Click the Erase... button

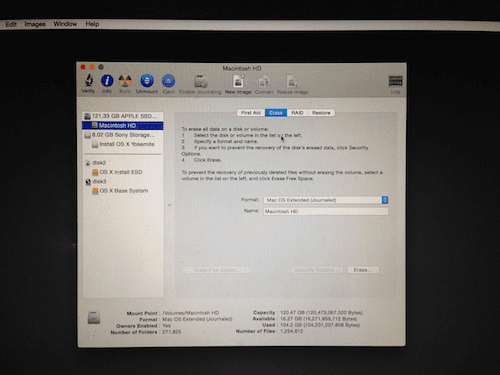(363, 270)
